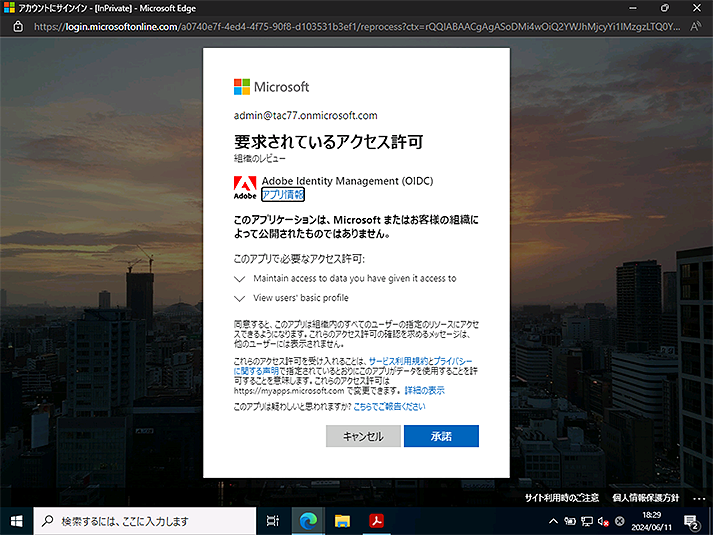The width and height of the screenshot is (713, 535).
Task: Click admin@tac77.onmicrosoft.com account text
Action: coord(306,115)
